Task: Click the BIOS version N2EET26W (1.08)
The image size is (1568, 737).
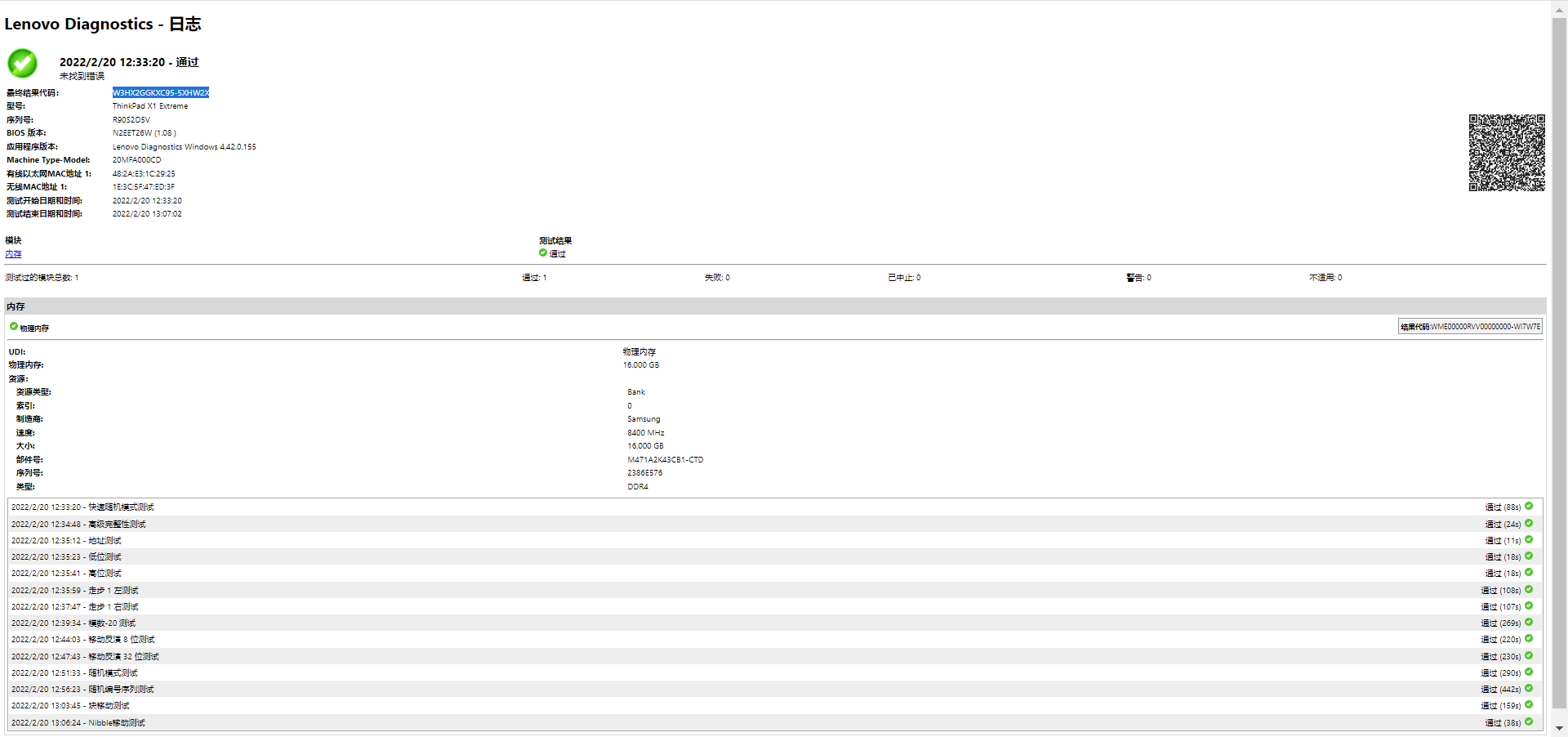Action: (x=145, y=133)
